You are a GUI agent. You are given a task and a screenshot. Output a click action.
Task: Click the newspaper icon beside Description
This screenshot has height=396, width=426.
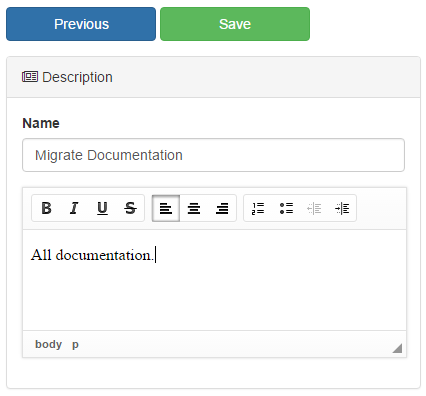pos(30,77)
